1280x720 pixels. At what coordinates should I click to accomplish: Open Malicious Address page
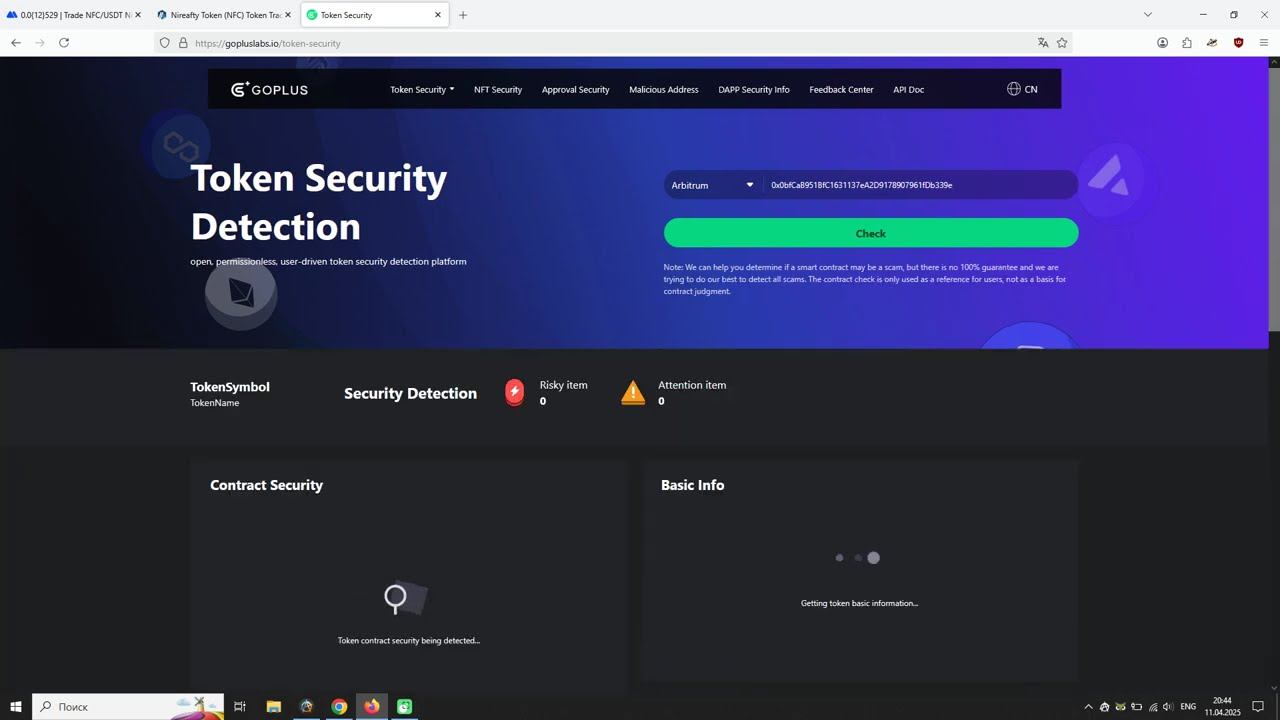tap(664, 89)
